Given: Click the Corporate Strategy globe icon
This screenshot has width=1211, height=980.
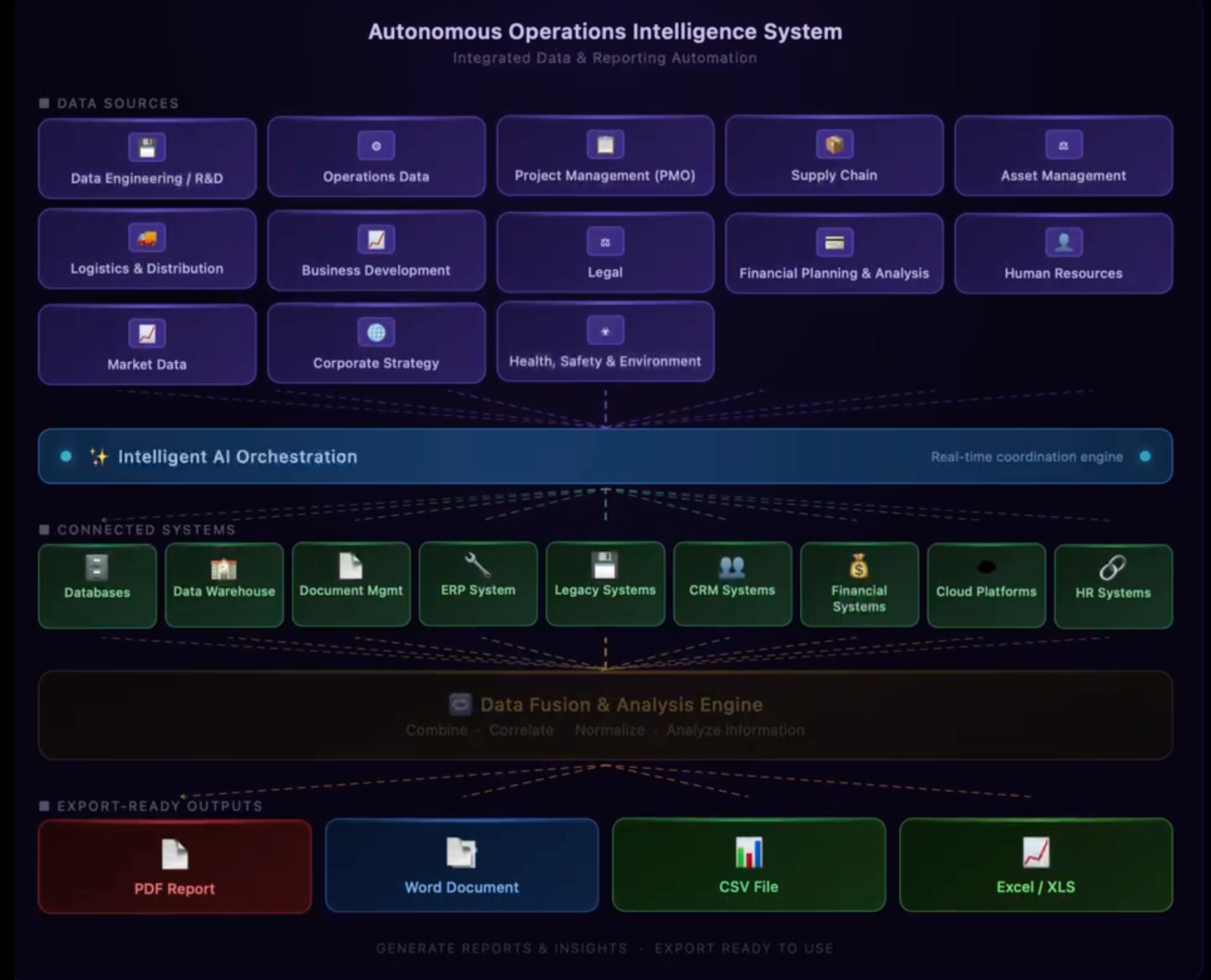Looking at the screenshot, I should click(x=376, y=333).
